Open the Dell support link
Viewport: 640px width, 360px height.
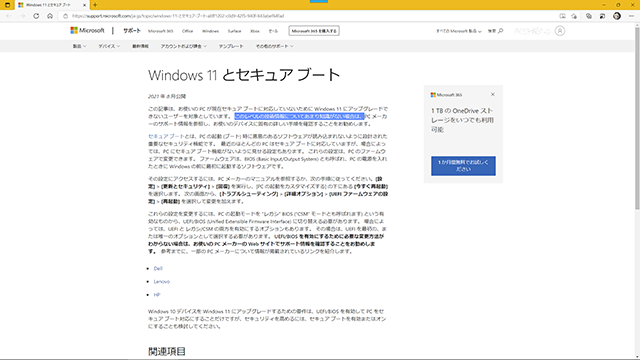click(x=158, y=269)
